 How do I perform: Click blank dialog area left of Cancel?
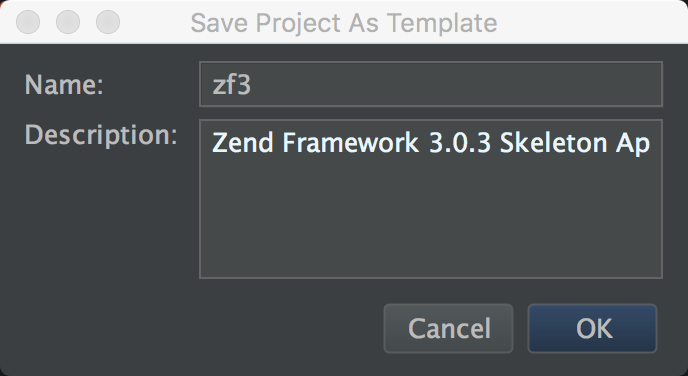pos(193,328)
